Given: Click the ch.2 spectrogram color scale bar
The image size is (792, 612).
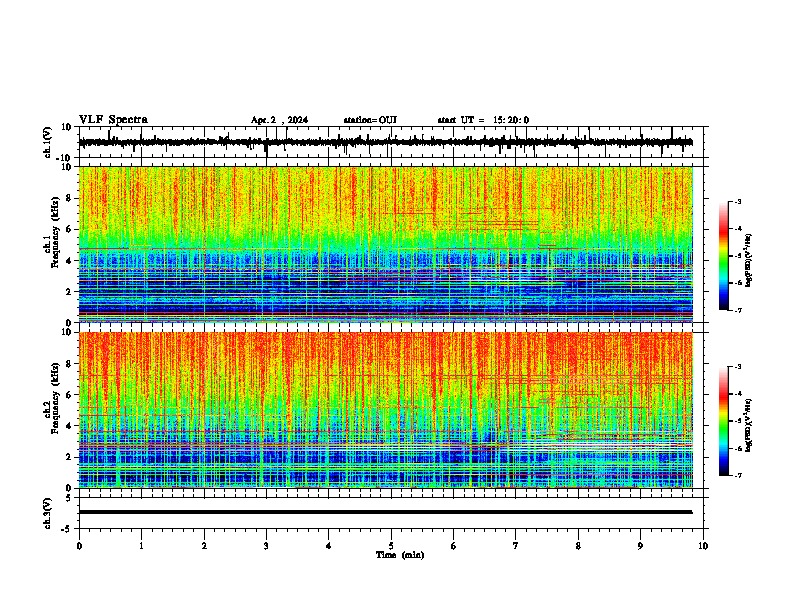Looking at the screenshot, I should click(x=723, y=421).
